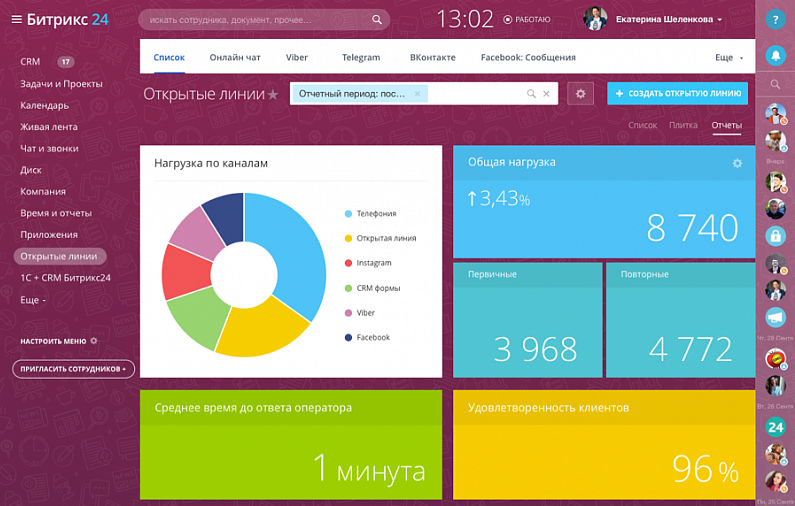795x506 pixels.
Task: Open the megaphone announcements icon in right sidebar
Action: tap(775, 317)
